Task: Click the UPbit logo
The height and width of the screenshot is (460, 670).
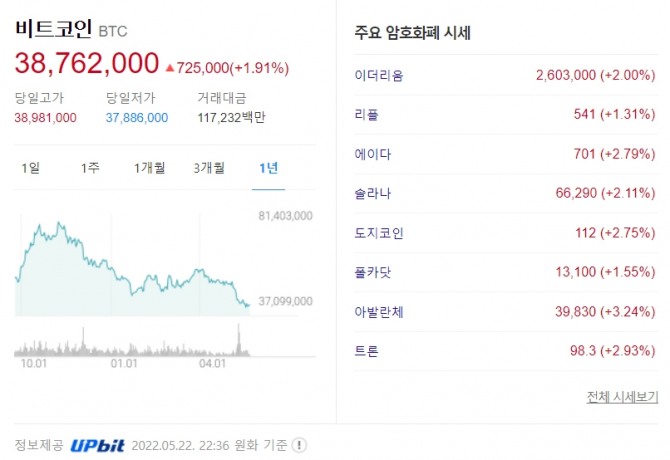Action: (97, 446)
